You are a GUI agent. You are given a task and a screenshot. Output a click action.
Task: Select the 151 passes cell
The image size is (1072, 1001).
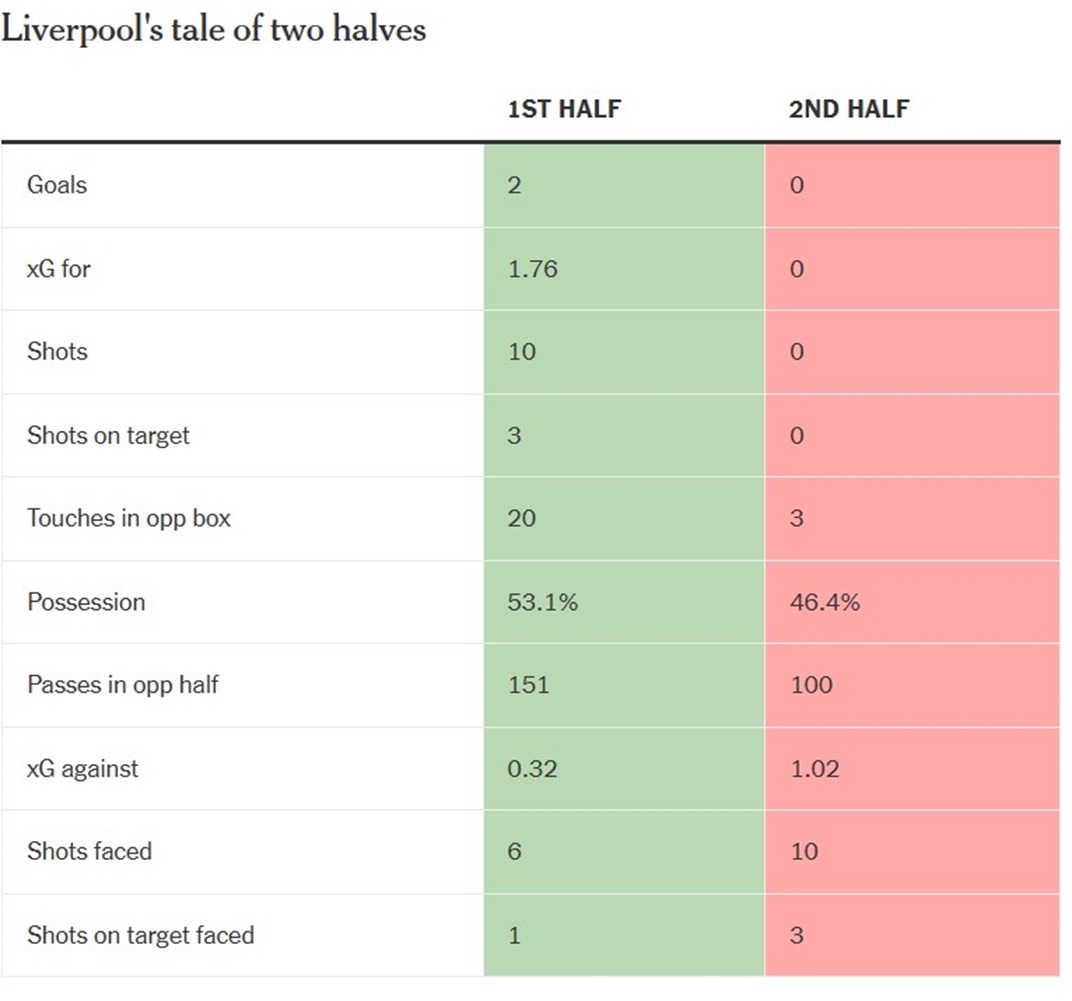(529, 685)
